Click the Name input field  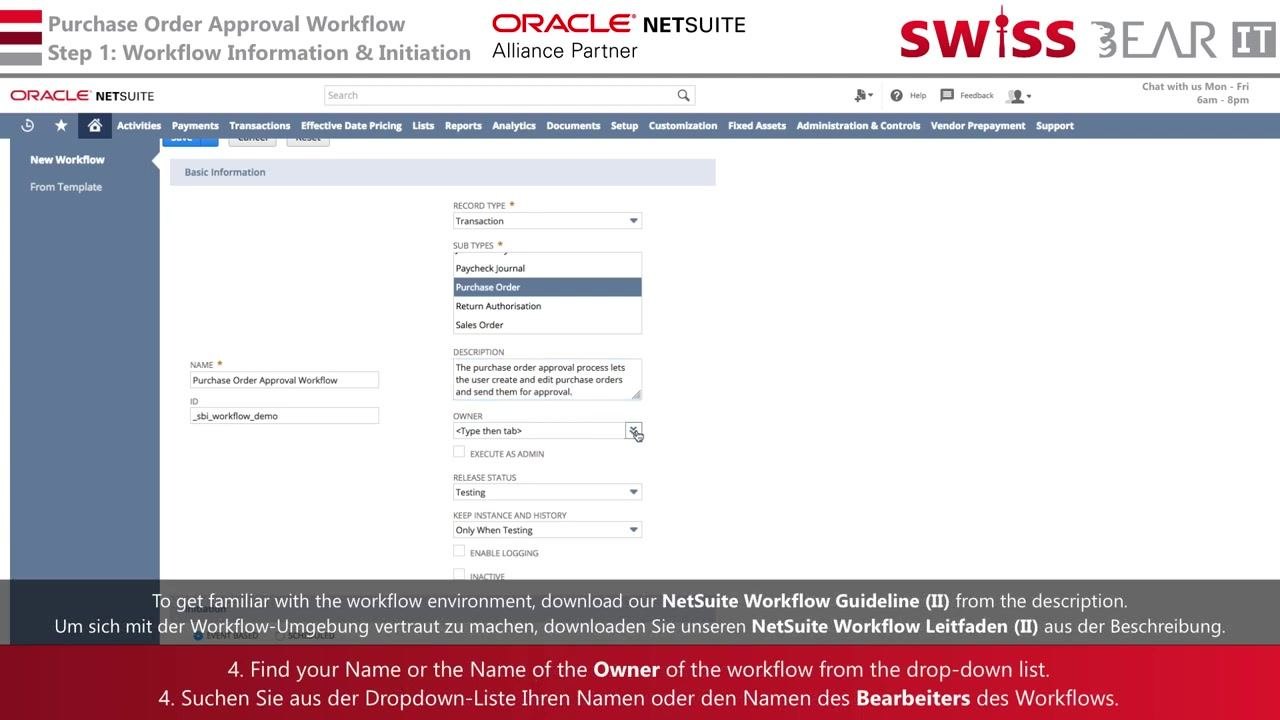click(284, 380)
